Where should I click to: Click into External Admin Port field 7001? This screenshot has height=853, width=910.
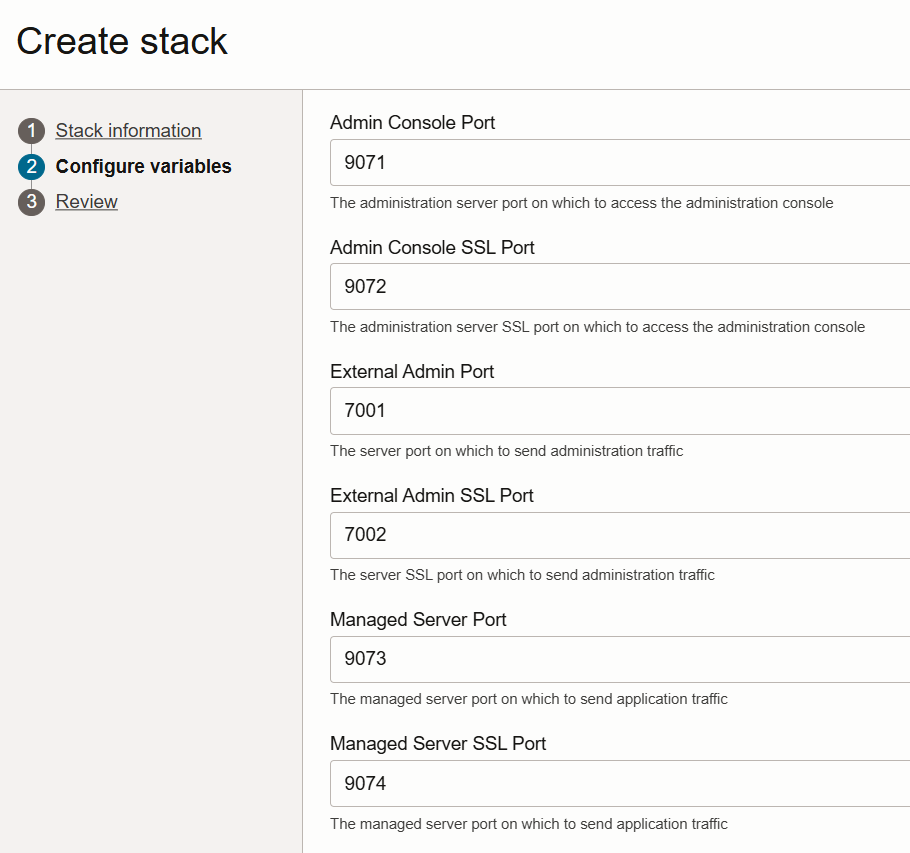pyautogui.click(x=620, y=410)
